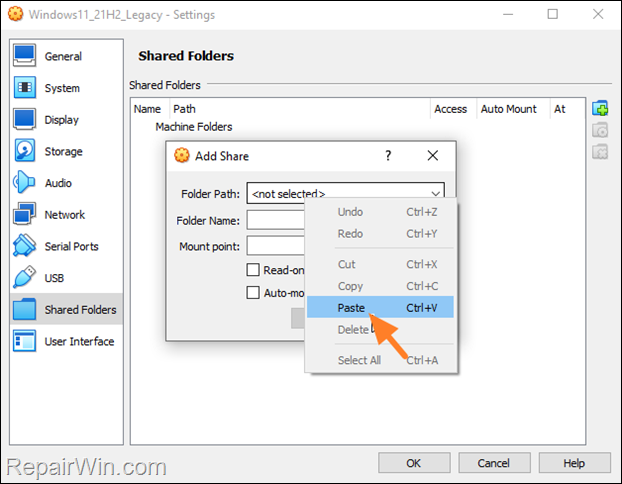Image resolution: width=622 pixels, height=484 pixels.
Task: Select the Display label in sidebar
Action: [61, 120]
